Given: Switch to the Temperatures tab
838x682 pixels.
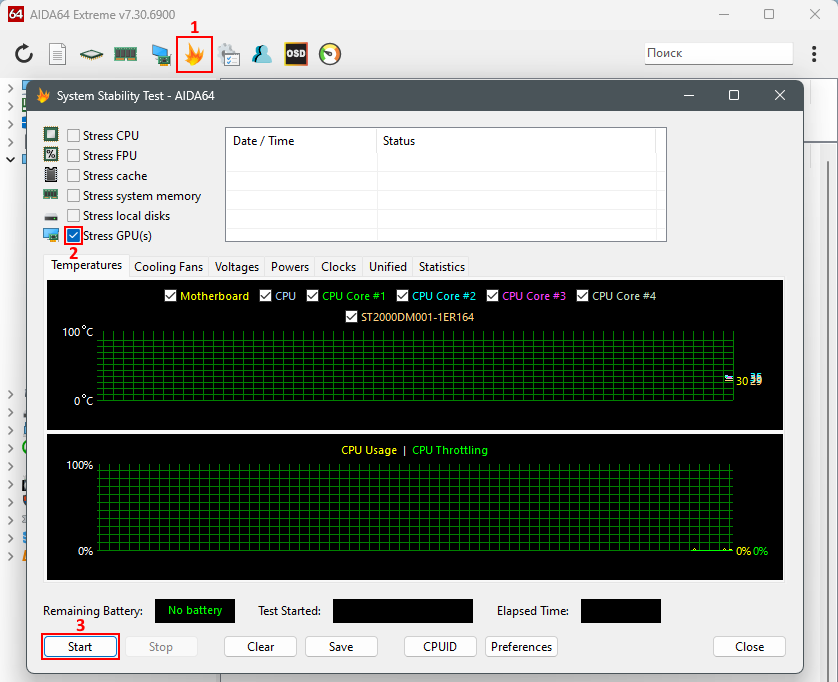Looking at the screenshot, I should click(x=87, y=265).
